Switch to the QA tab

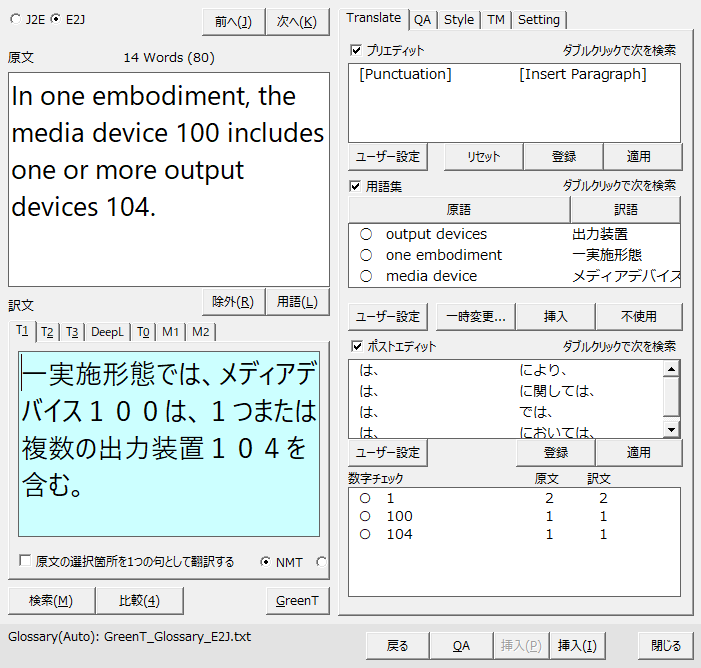(423, 19)
